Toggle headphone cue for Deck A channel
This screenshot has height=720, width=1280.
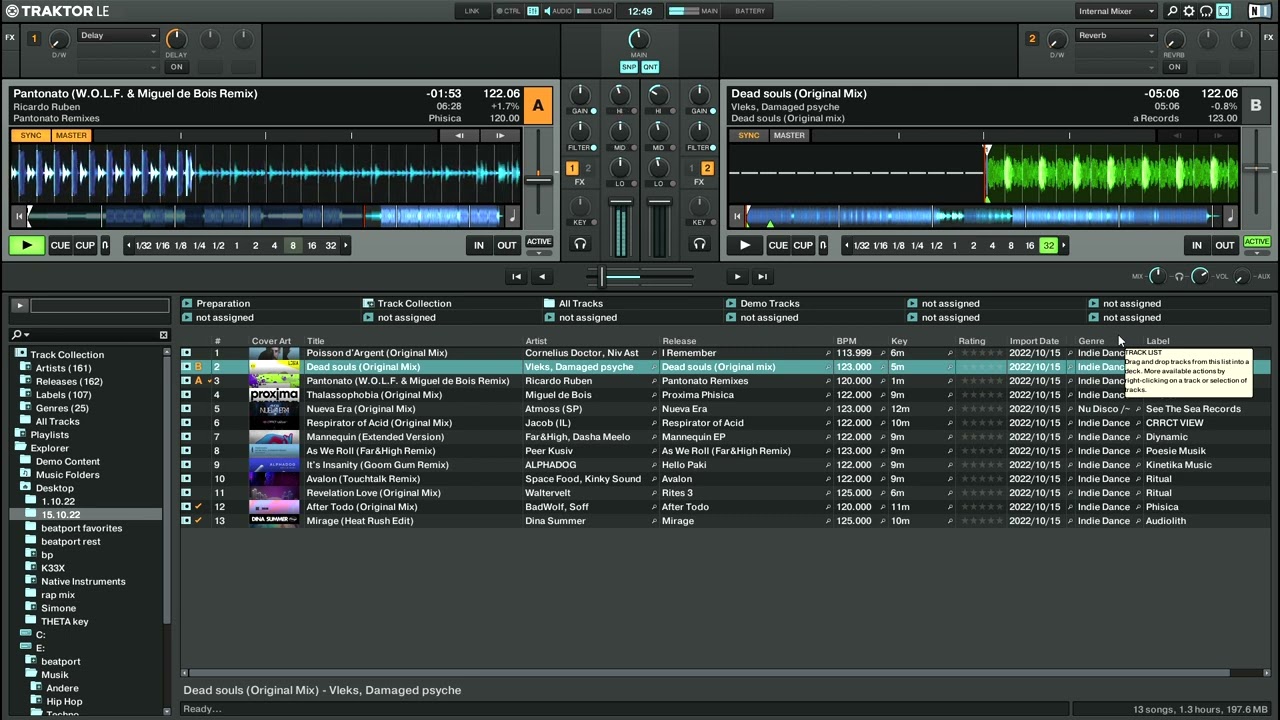(580, 244)
